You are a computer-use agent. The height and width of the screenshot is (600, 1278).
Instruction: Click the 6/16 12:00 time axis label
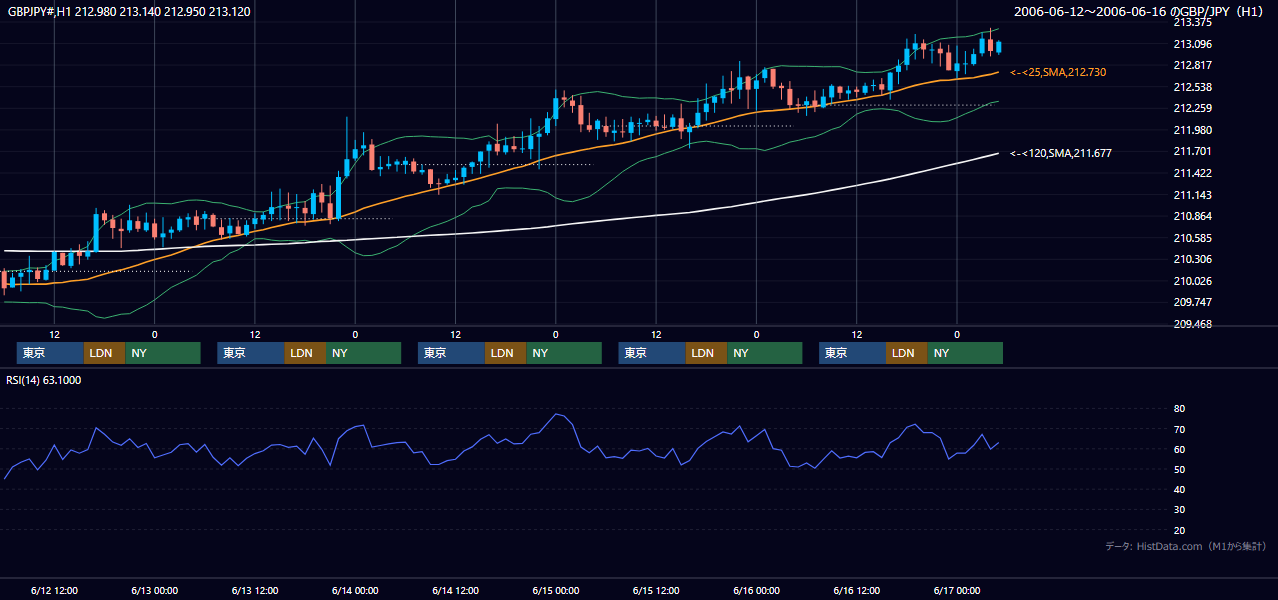[857, 590]
